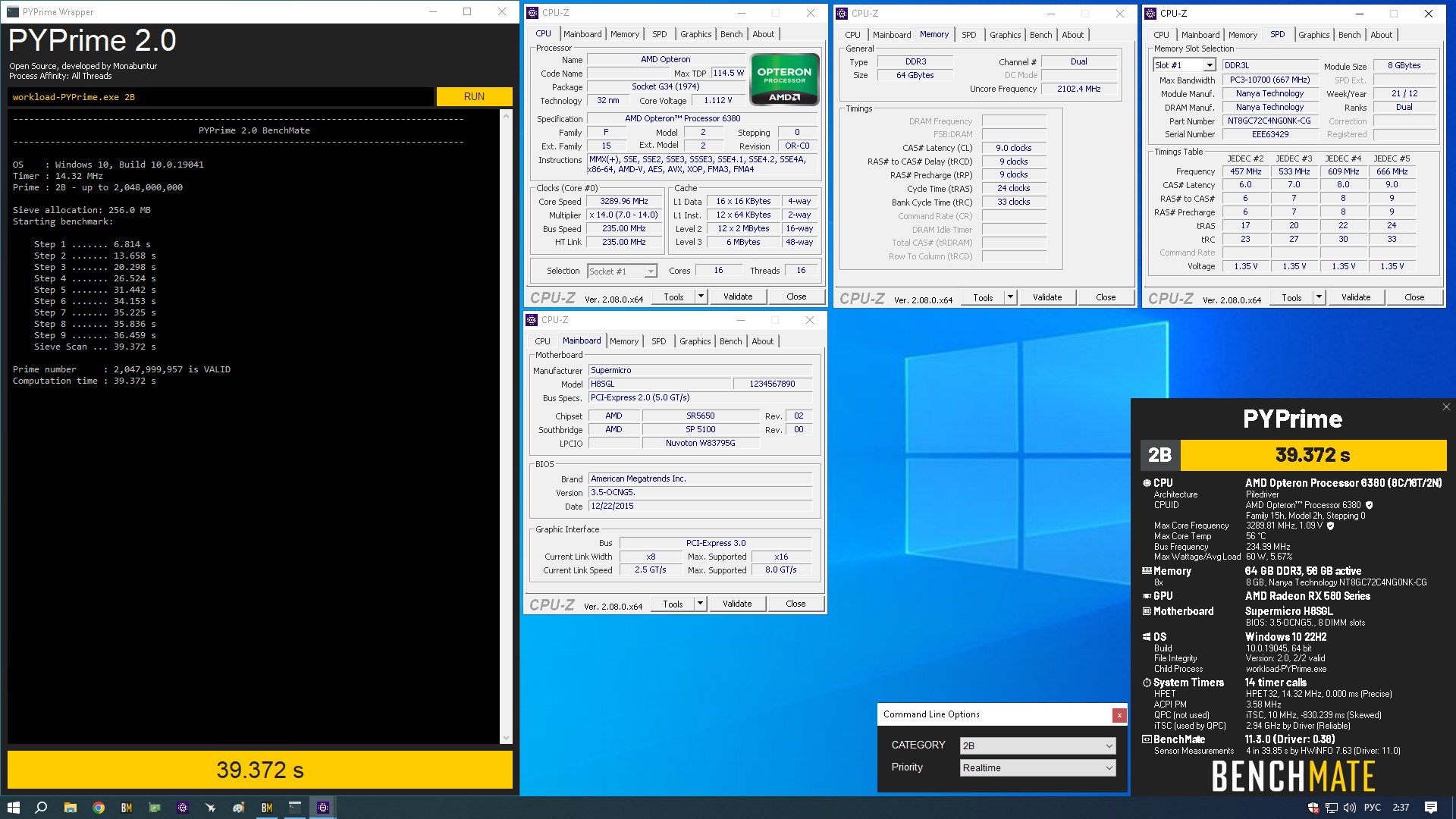This screenshot has width=1456, height=819.
Task: Click the '3289.96 MHz' core speed value
Action: click(x=624, y=202)
